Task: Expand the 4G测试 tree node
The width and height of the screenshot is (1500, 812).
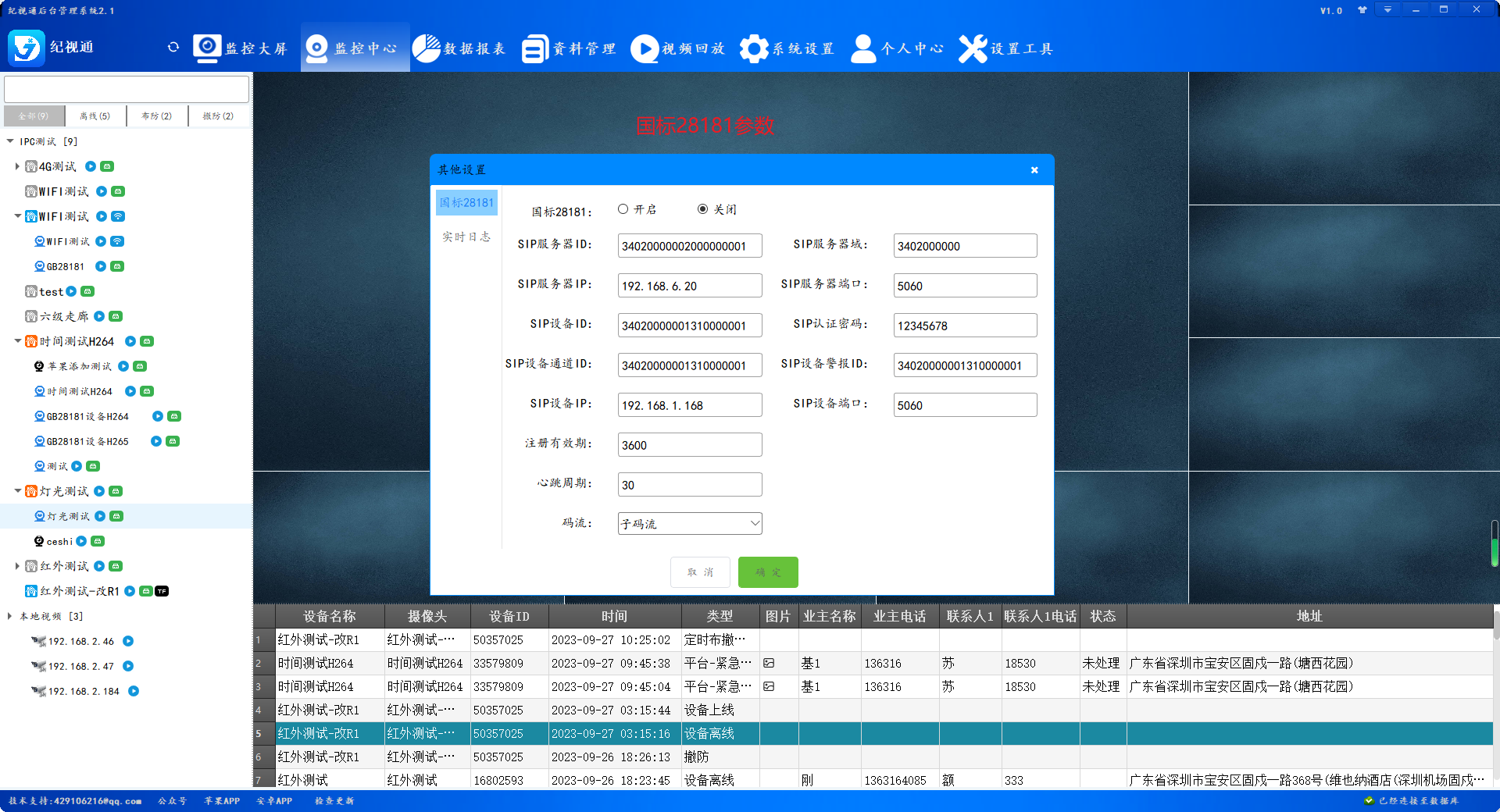Action: (17, 166)
